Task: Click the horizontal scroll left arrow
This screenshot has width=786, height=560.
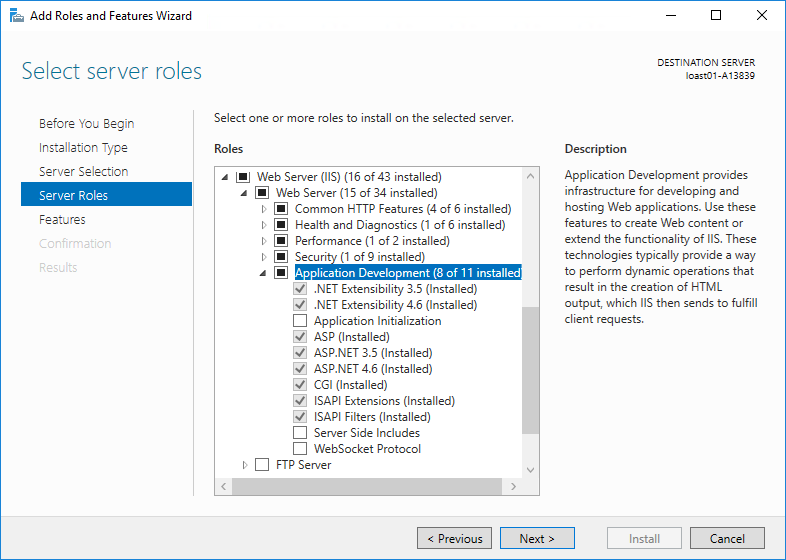Action: click(x=224, y=486)
